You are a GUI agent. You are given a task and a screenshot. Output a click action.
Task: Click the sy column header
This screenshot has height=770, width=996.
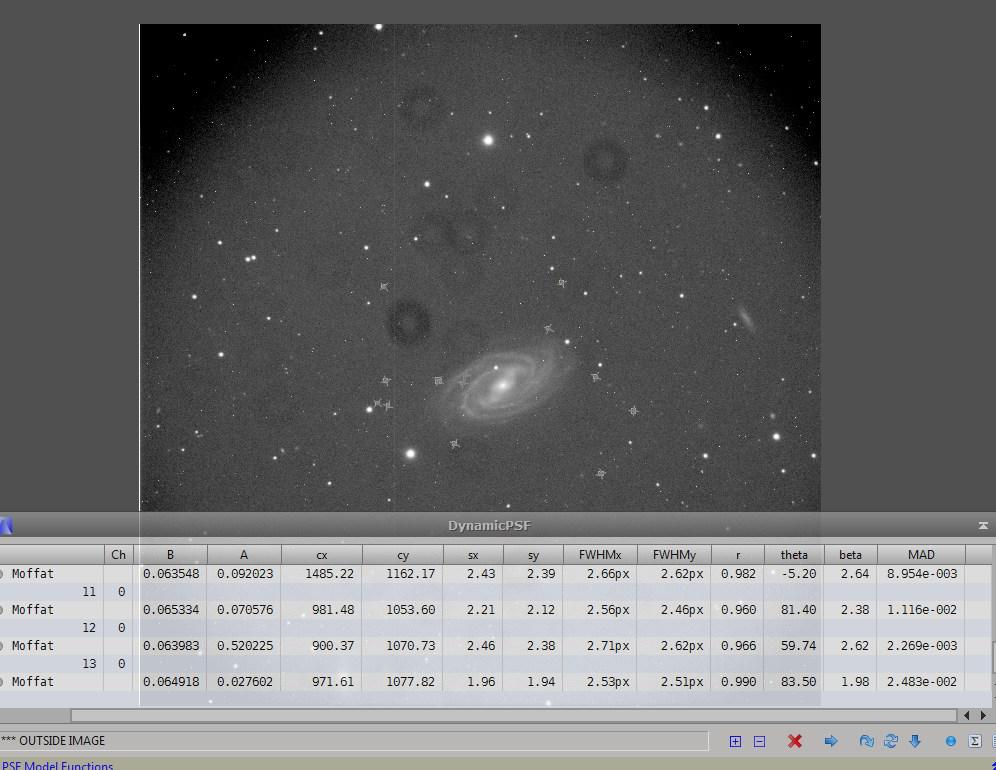tap(533, 555)
